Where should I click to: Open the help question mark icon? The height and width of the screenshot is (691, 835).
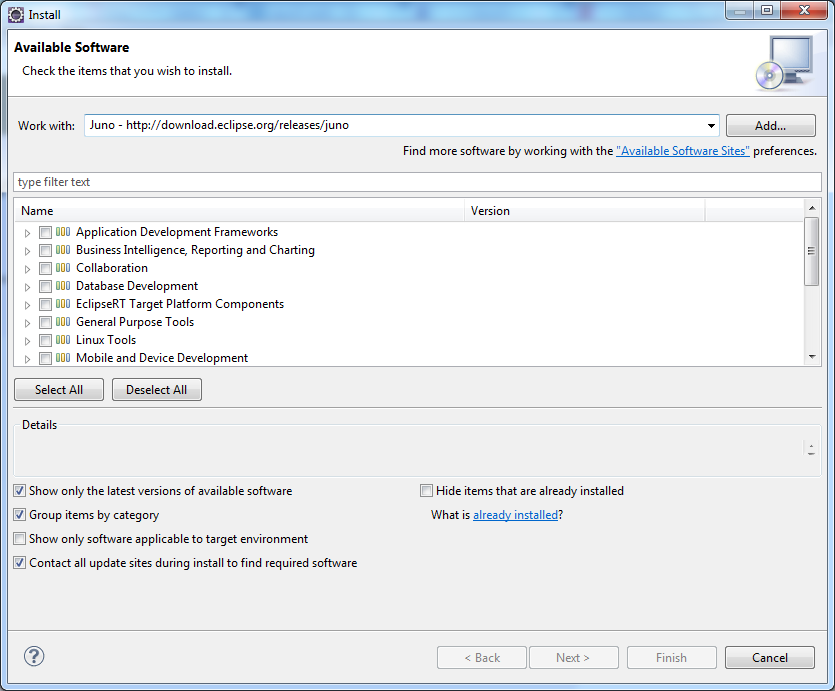pos(34,656)
